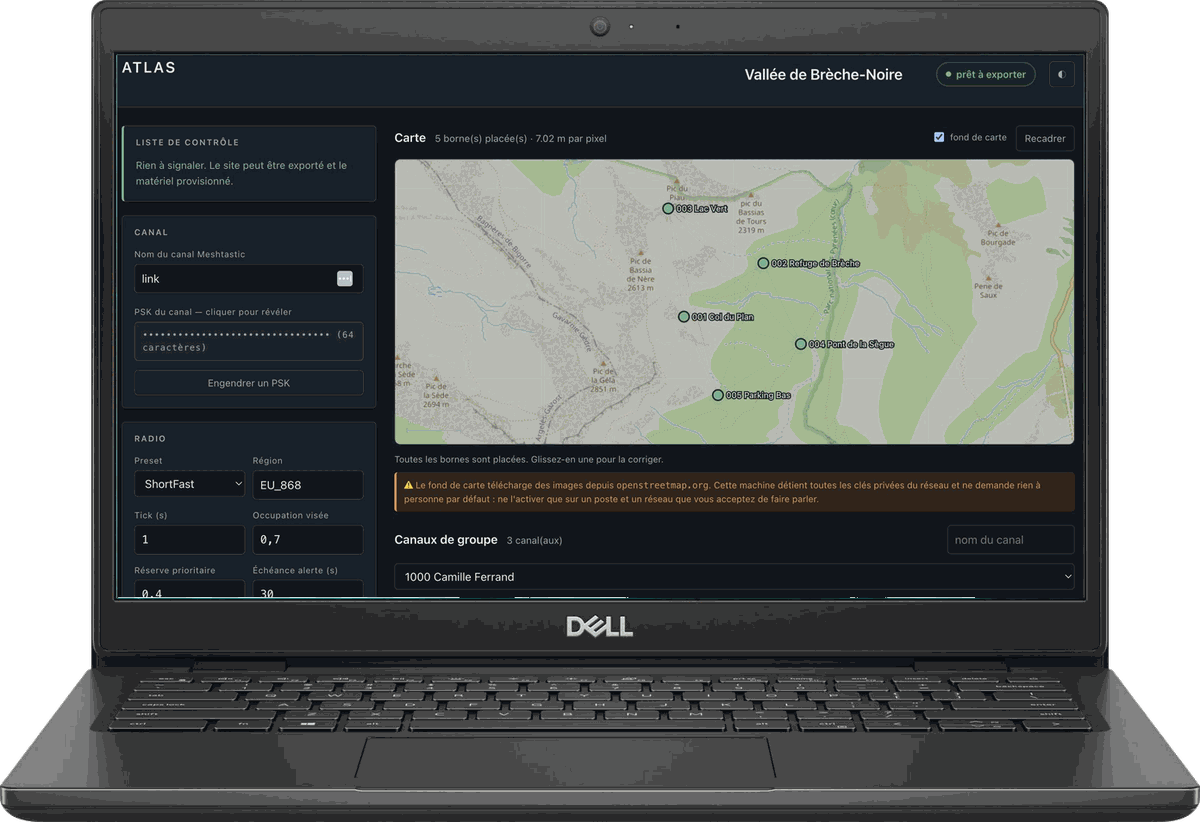The height and width of the screenshot is (822, 1200).
Task: Select map marker 004 Pont de la Ségue
Action: pyautogui.click(x=801, y=344)
